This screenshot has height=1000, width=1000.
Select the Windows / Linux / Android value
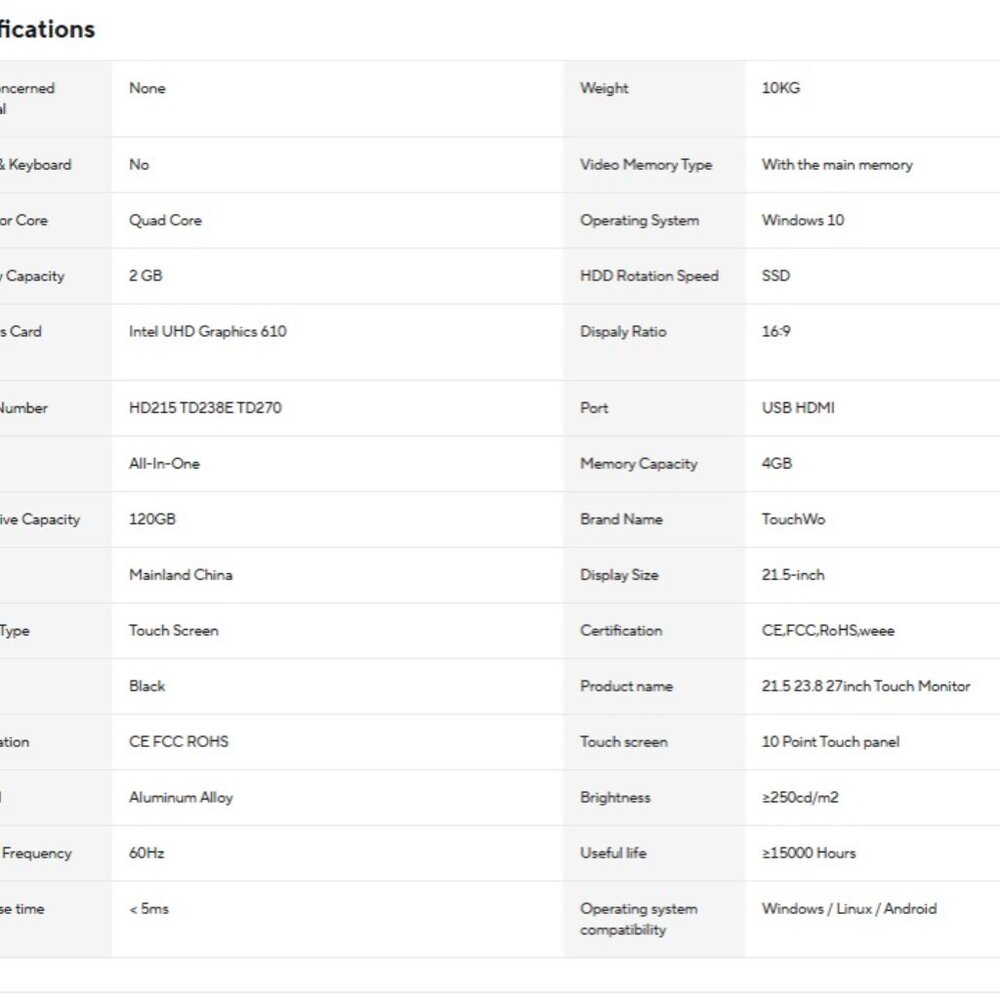tap(849, 909)
